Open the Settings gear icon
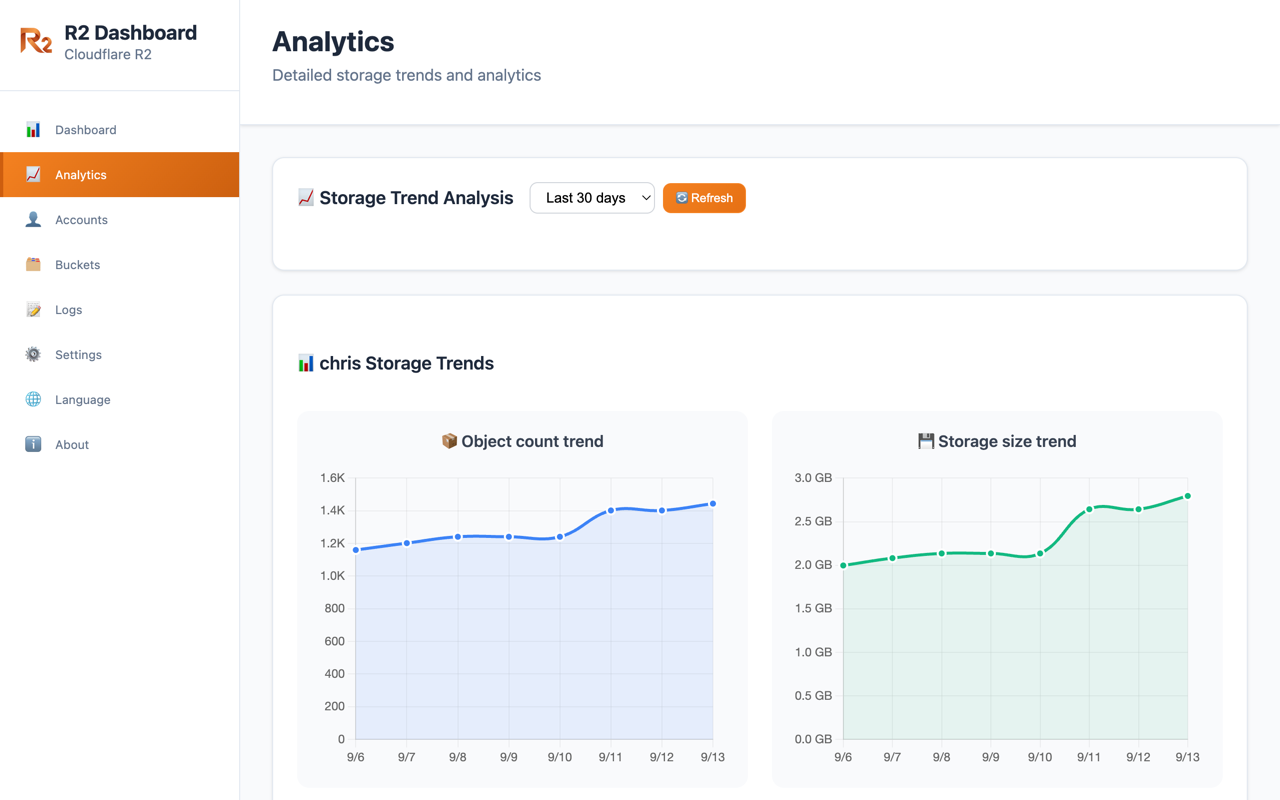The width and height of the screenshot is (1280, 800). click(x=33, y=354)
